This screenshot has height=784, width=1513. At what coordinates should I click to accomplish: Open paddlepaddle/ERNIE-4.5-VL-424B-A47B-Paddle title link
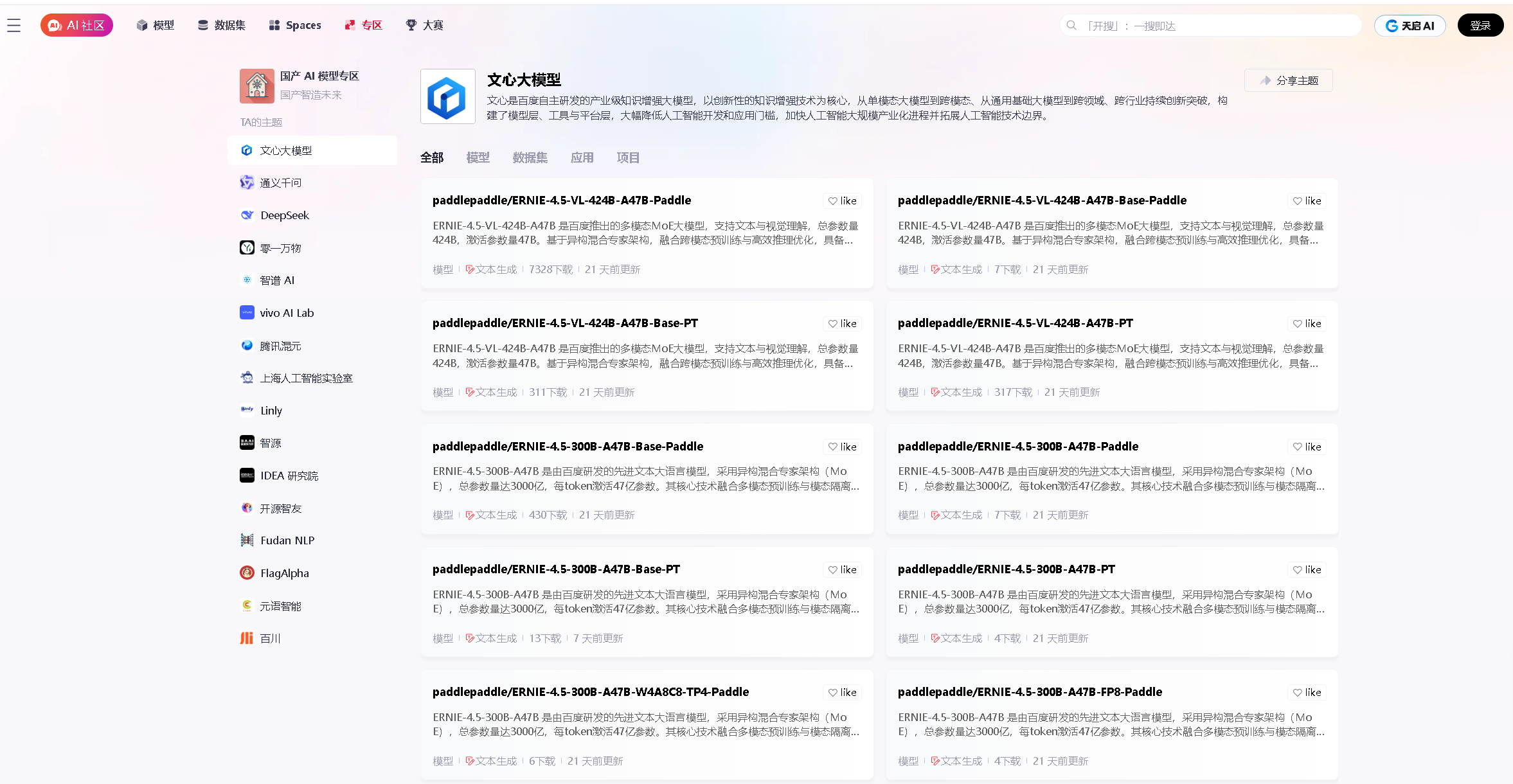click(562, 200)
